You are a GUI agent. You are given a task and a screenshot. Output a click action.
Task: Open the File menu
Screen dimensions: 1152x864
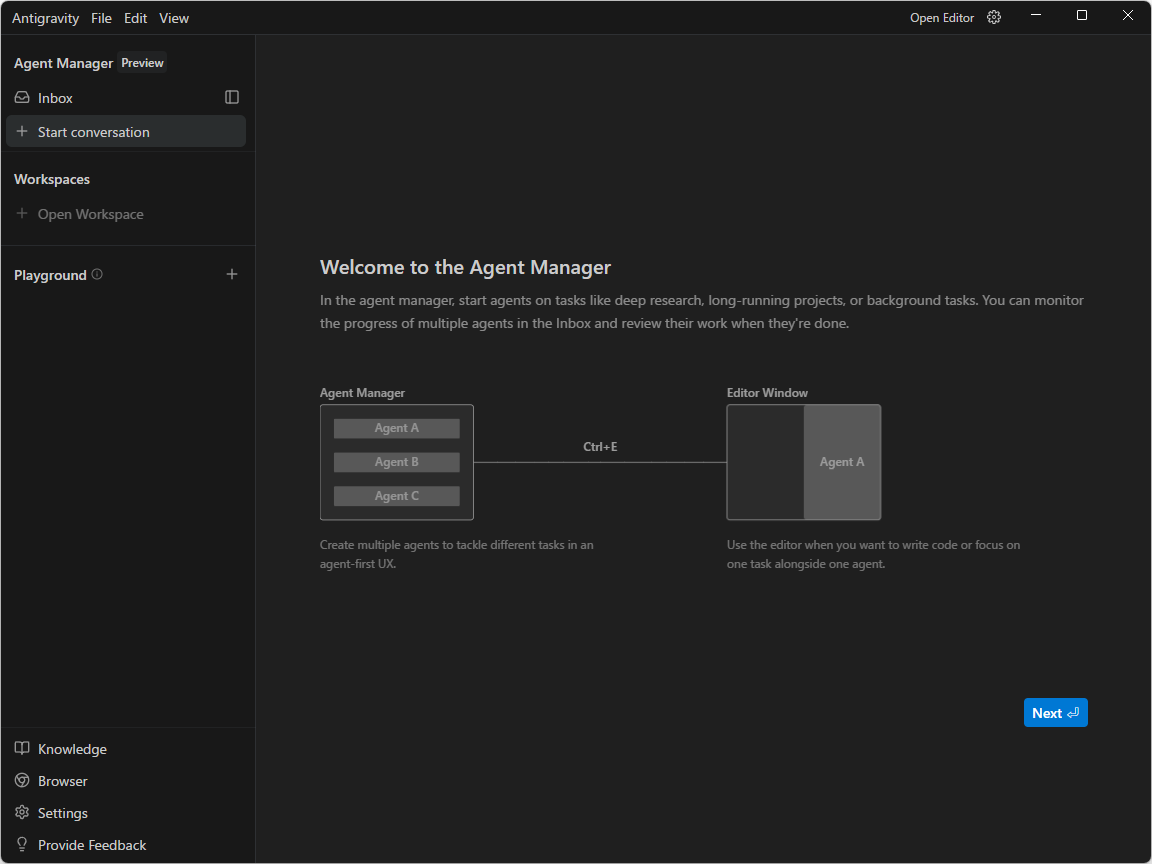(x=101, y=18)
